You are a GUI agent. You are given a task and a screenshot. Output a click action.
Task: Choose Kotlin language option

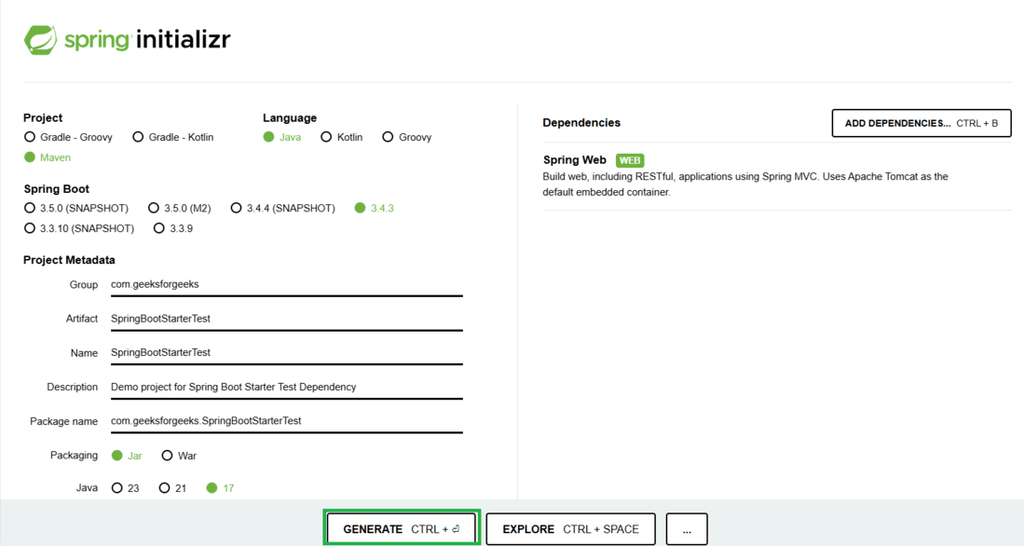tap(342, 137)
